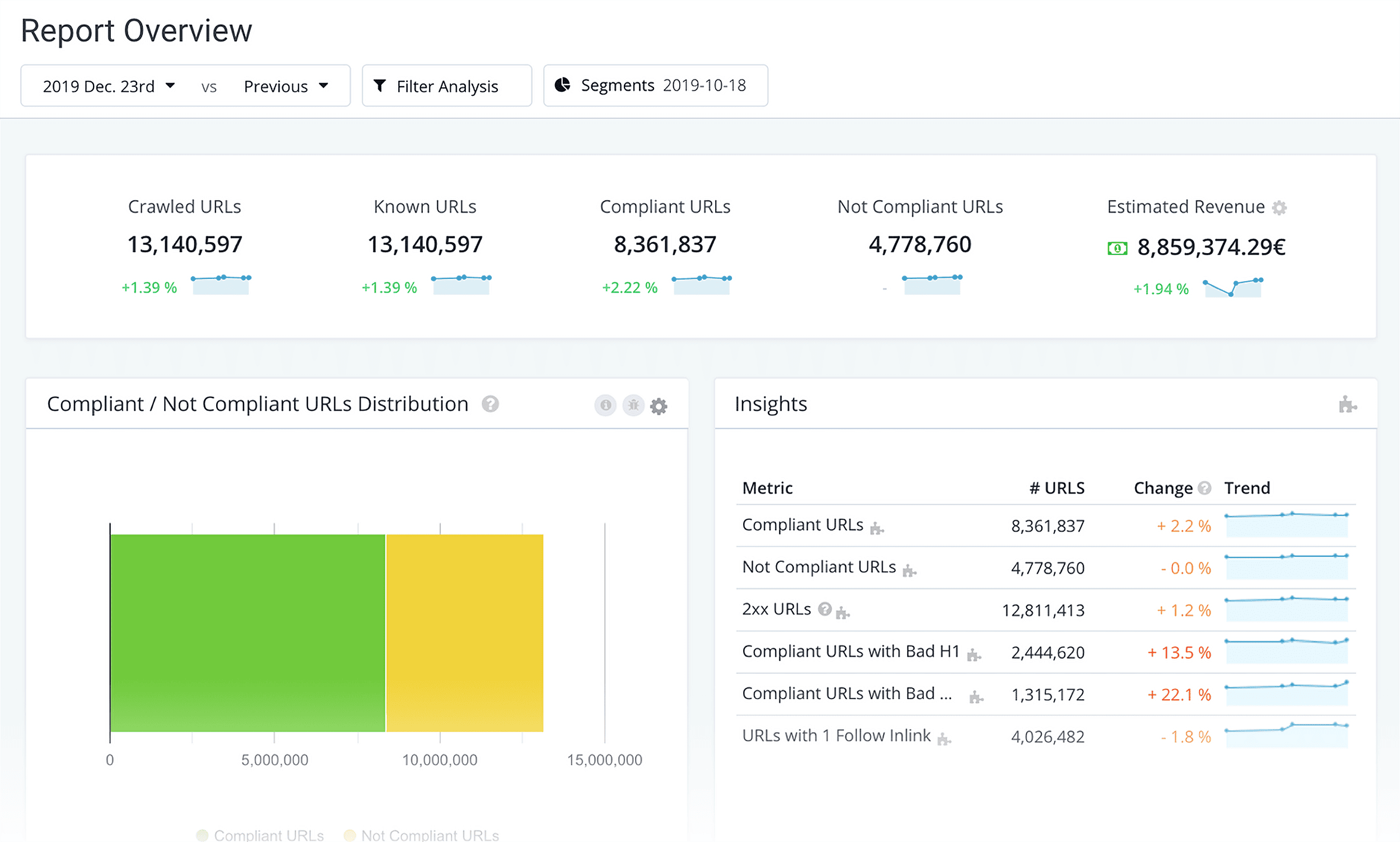
Task: Click the puzzle icon in Insights header
Action: pos(1347,404)
